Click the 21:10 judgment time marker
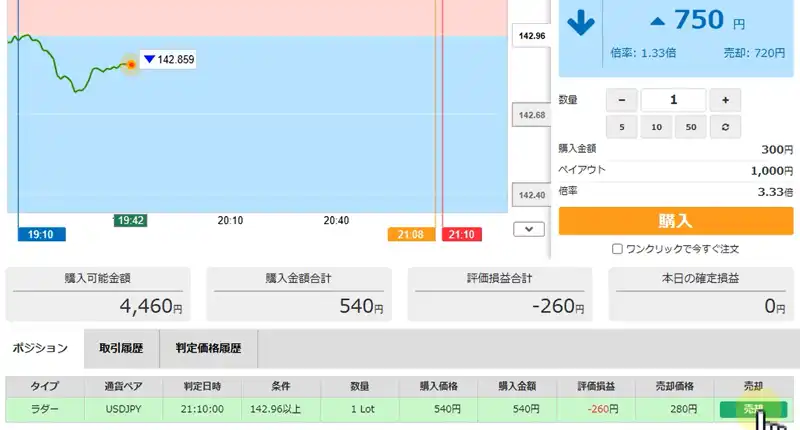The height and width of the screenshot is (430, 800). (462, 235)
